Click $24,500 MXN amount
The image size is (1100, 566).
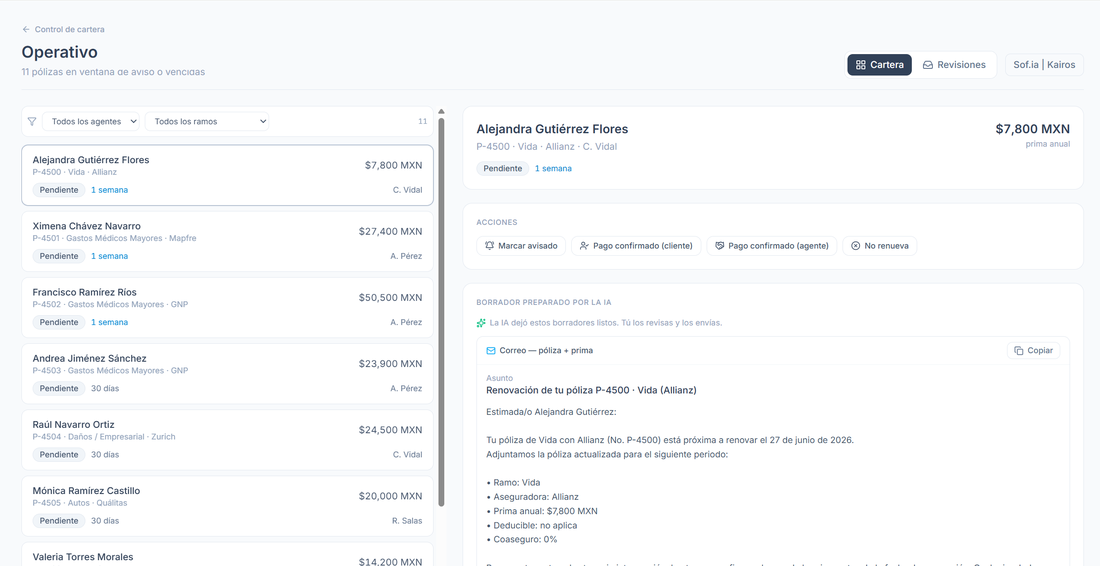point(390,429)
